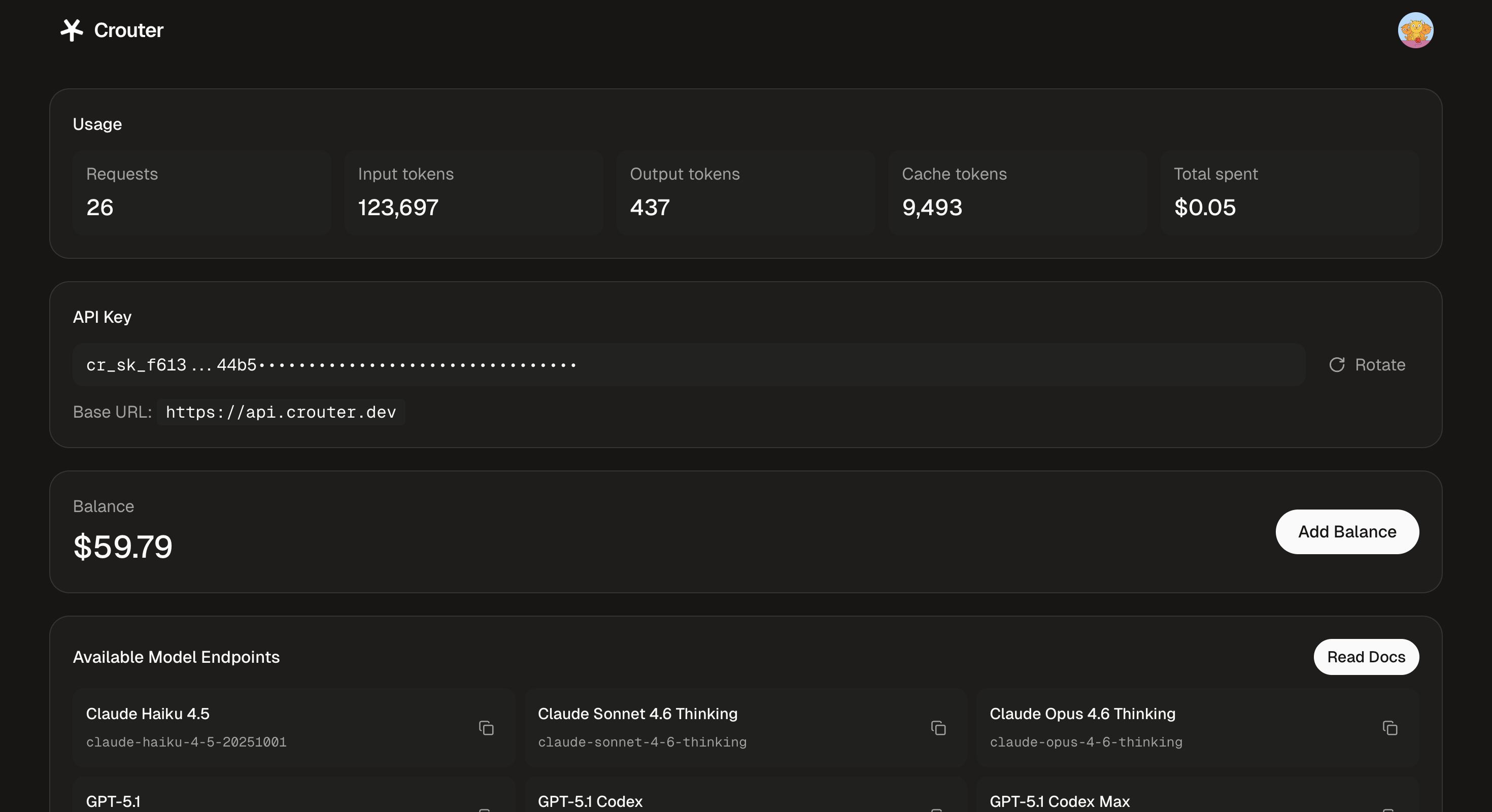Open the user avatar profile picture
Viewport: 1492px width, 812px height.
click(x=1415, y=30)
